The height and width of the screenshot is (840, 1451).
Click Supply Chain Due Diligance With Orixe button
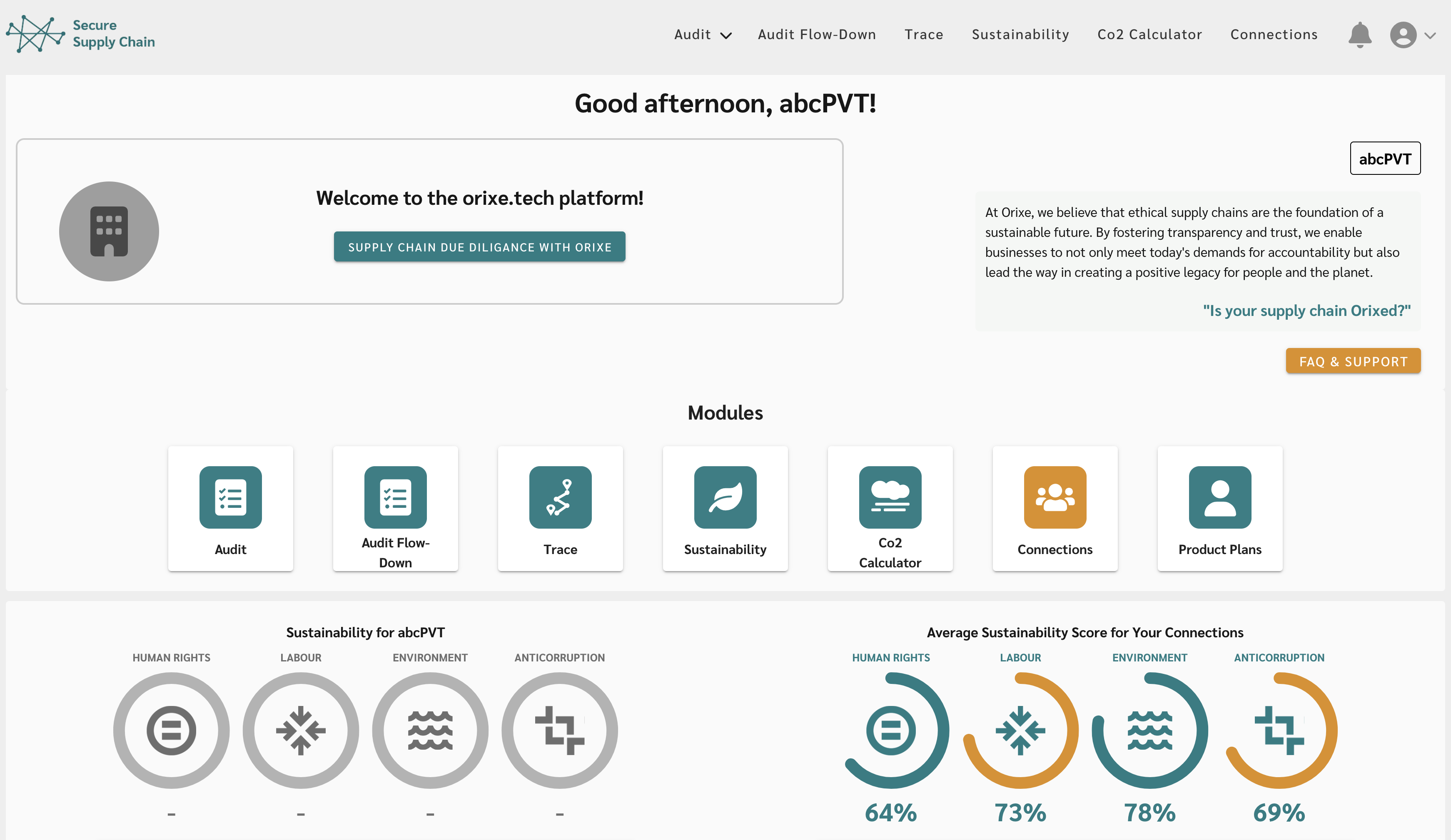[479, 247]
